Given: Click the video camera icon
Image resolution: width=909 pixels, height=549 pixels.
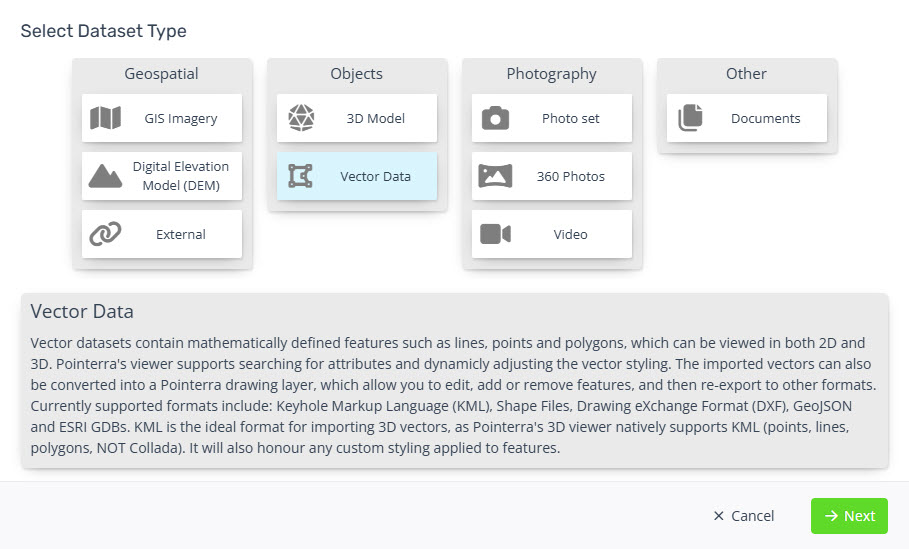Looking at the screenshot, I should (x=495, y=234).
